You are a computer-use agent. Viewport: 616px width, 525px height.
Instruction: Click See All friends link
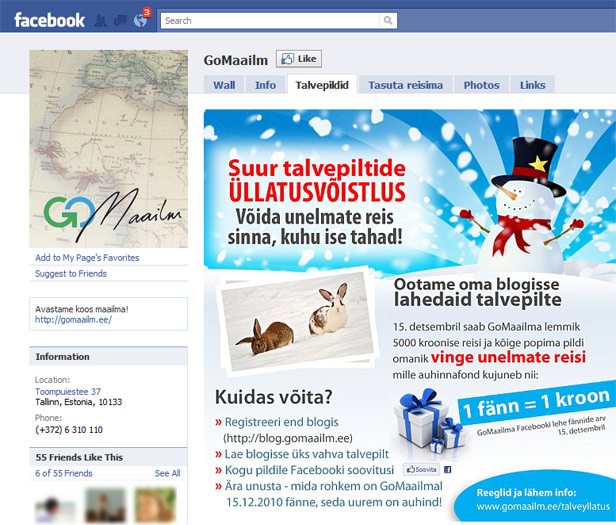point(167,473)
